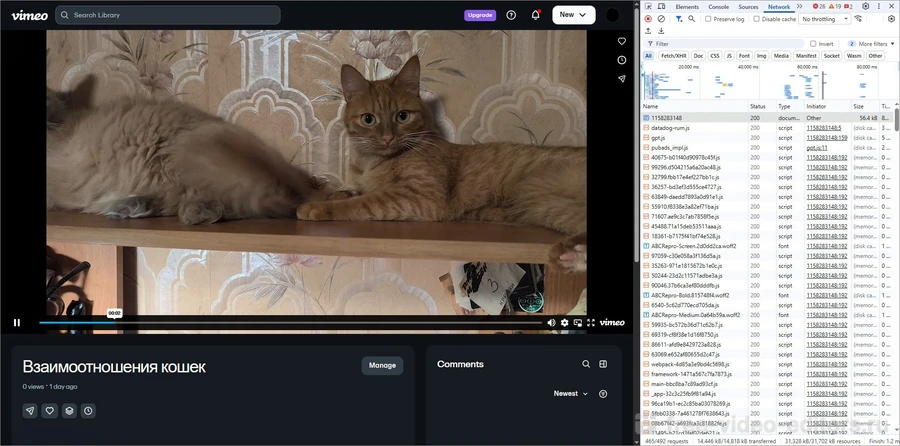Open network conditions Wi-Fi icon

click(858, 19)
